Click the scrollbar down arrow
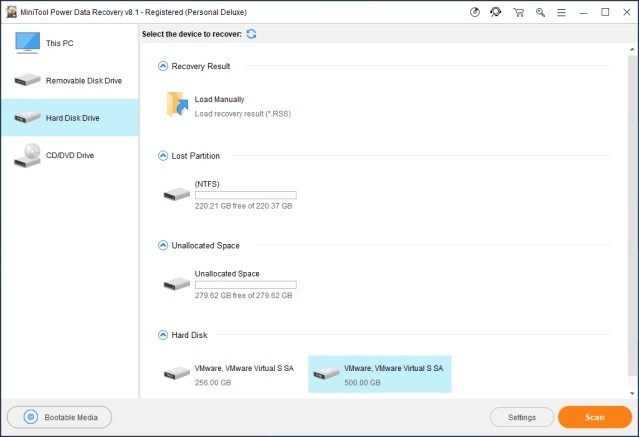 point(632,393)
